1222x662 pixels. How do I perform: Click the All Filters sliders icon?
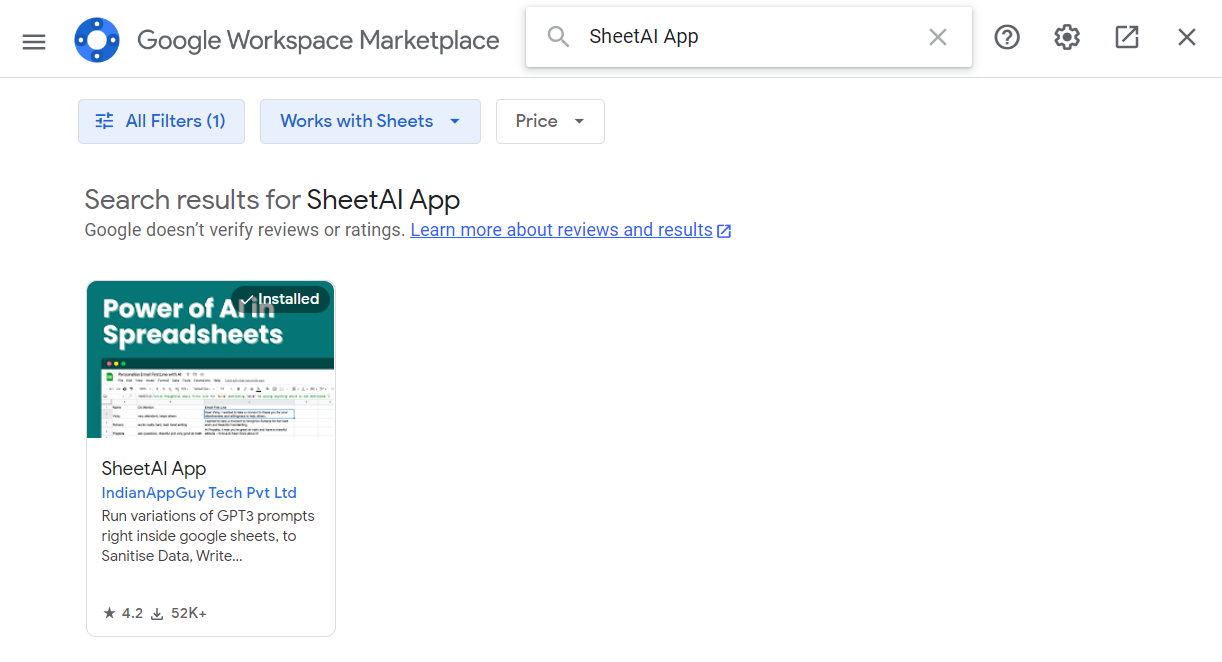coord(104,121)
